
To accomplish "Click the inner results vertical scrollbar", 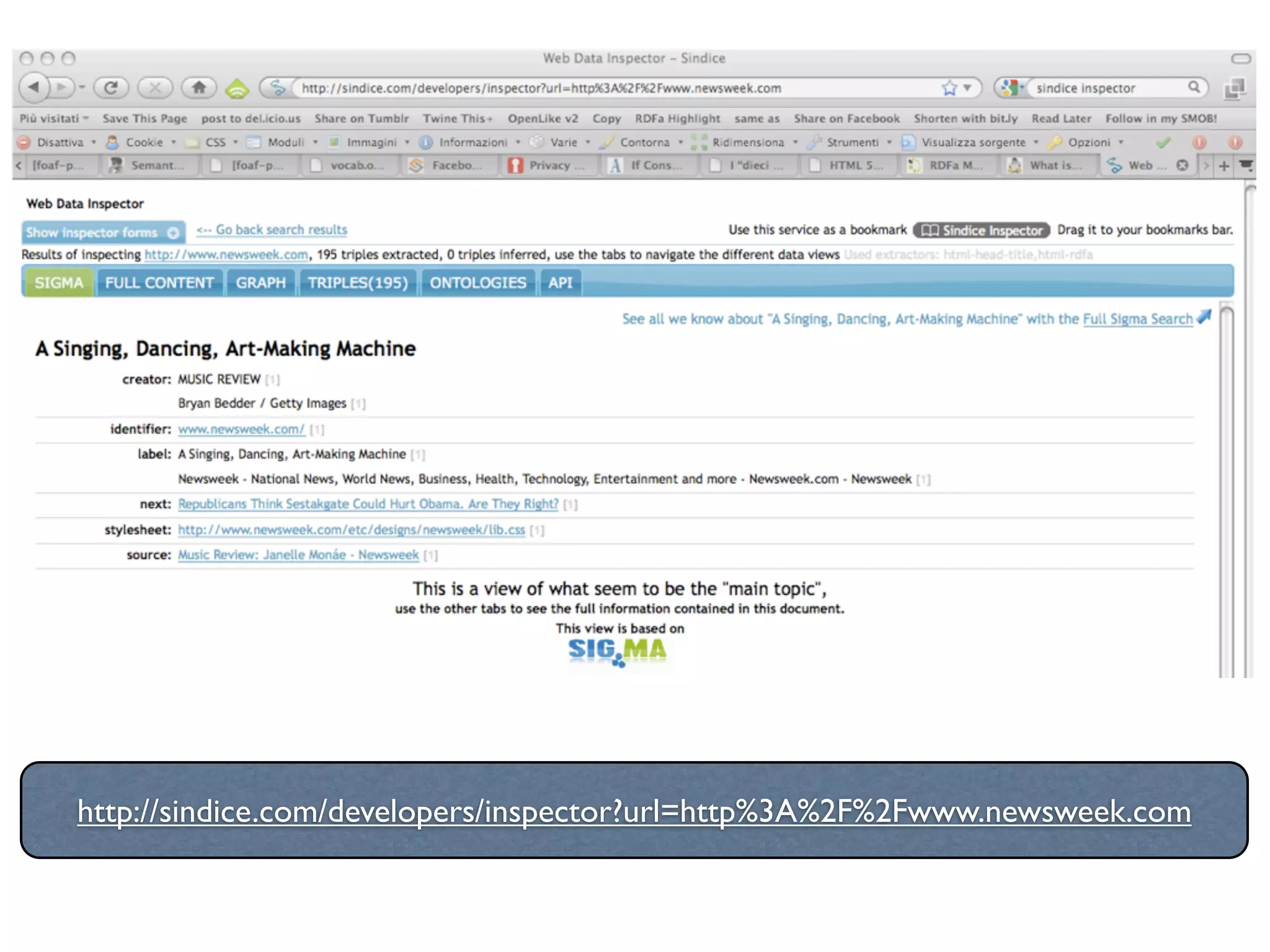I will pyautogui.click(x=1226, y=490).
